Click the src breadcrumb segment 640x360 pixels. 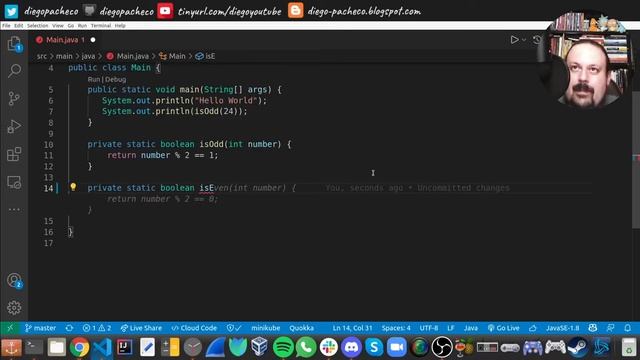tap(42, 56)
